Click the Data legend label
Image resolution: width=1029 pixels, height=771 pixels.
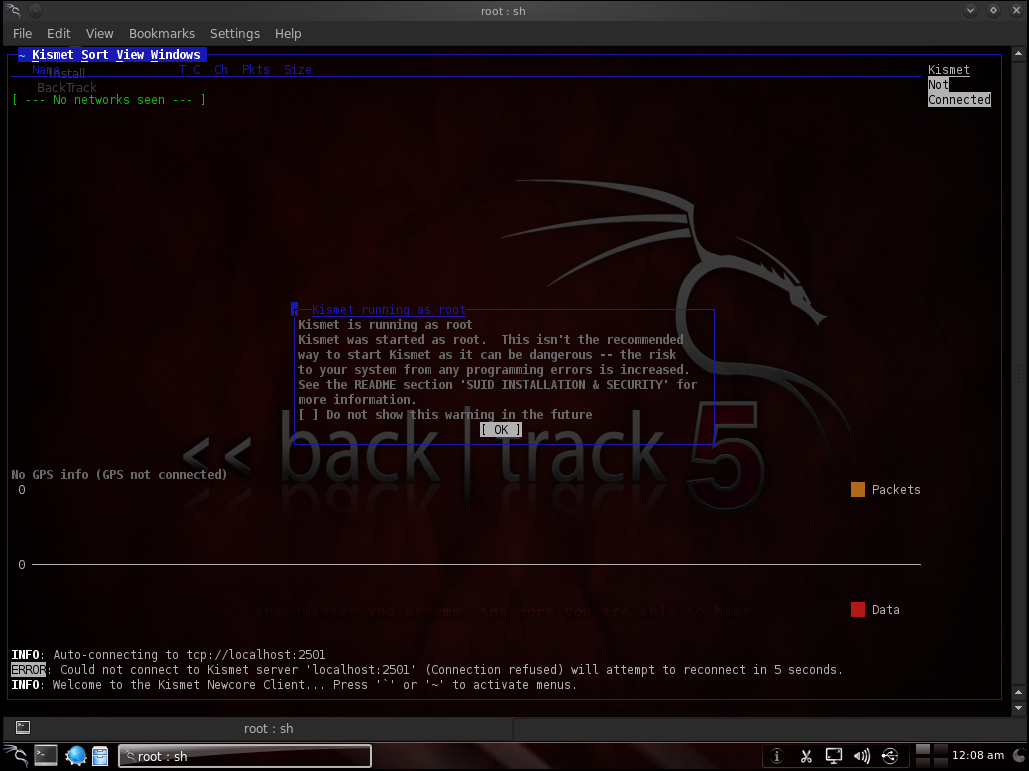[x=885, y=610]
